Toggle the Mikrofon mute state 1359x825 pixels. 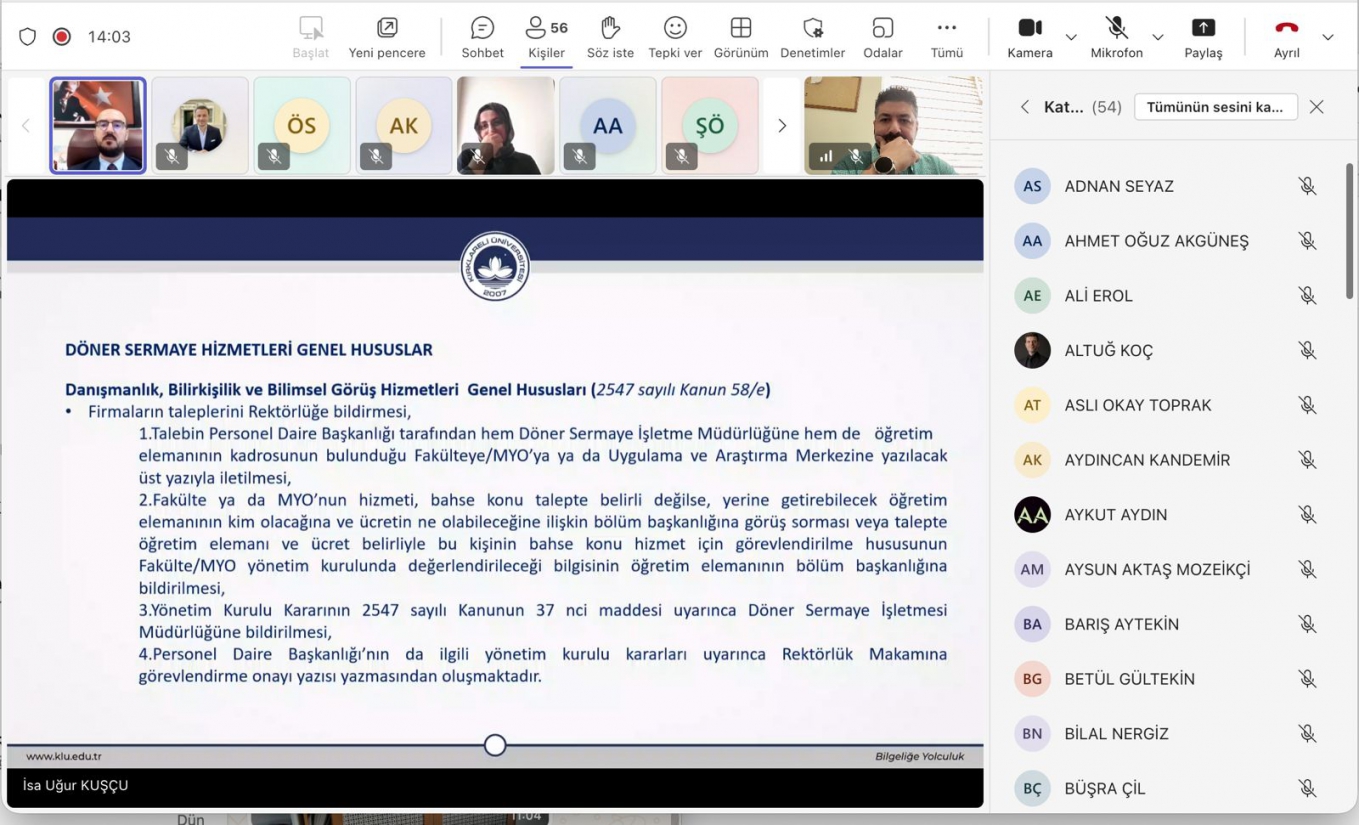(1117, 37)
